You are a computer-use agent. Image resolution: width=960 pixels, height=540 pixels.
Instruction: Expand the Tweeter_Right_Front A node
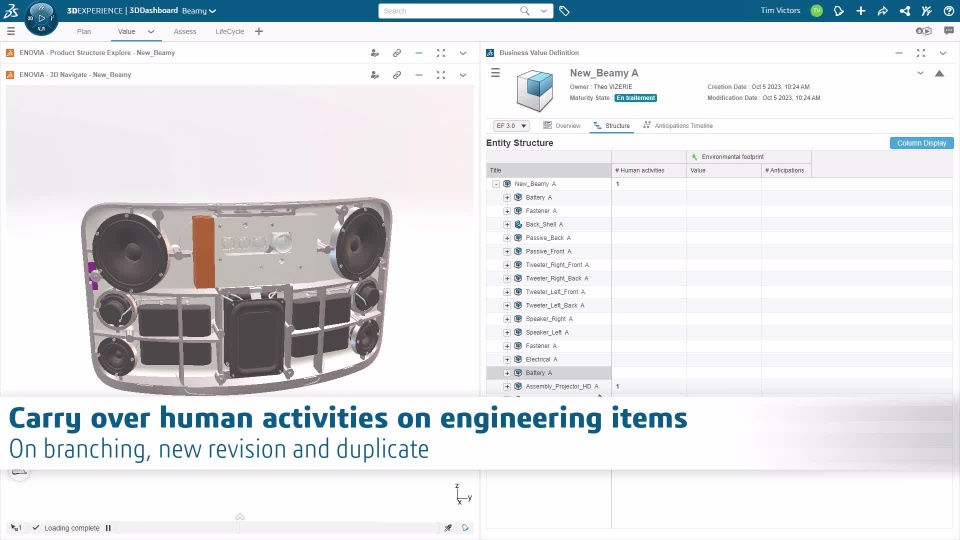click(x=507, y=265)
